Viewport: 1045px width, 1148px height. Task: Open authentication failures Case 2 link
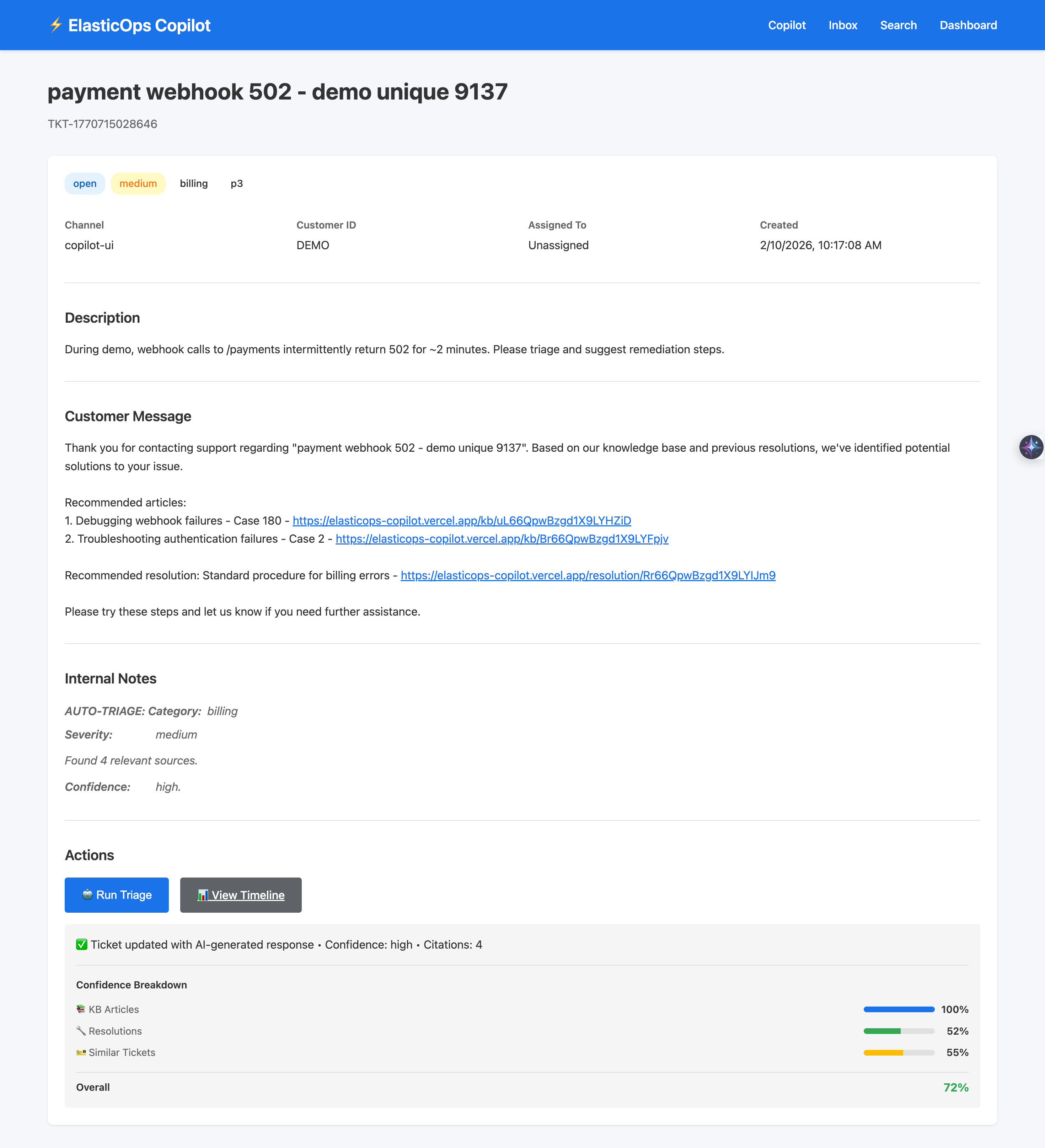point(502,539)
